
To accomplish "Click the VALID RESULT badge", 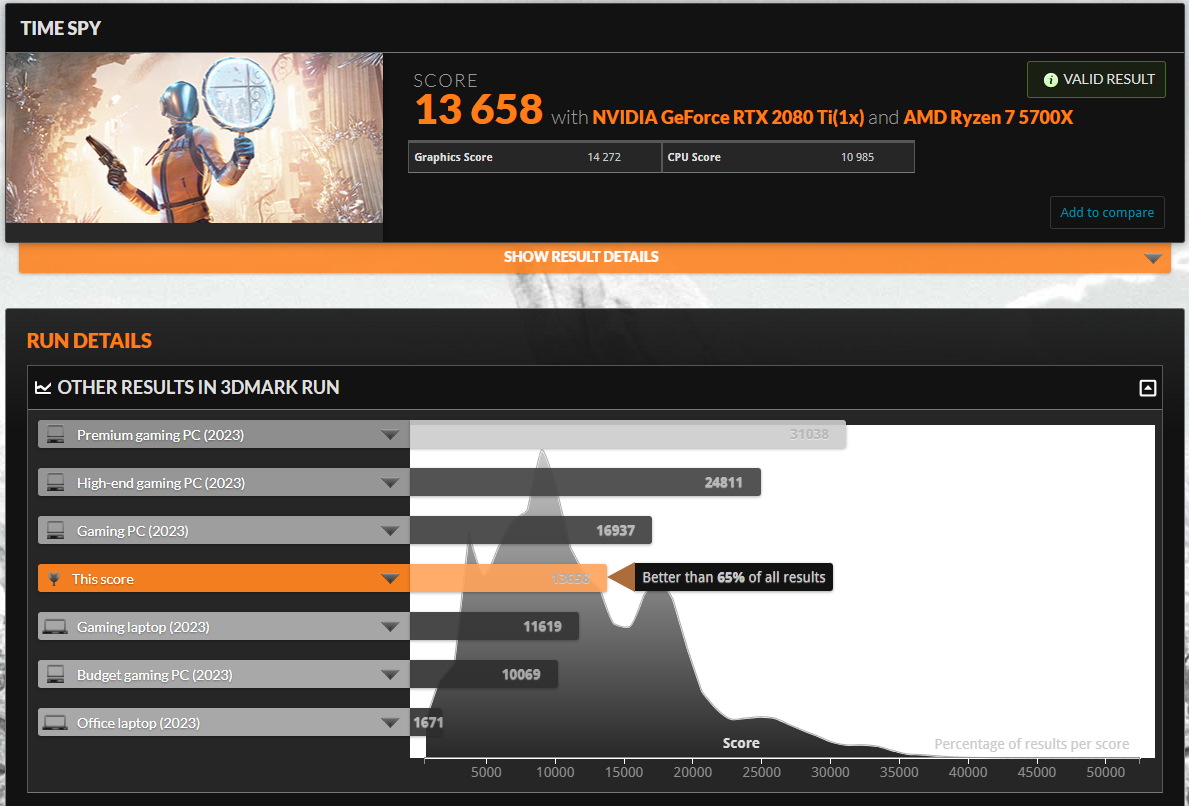I will (x=1096, y=80).
